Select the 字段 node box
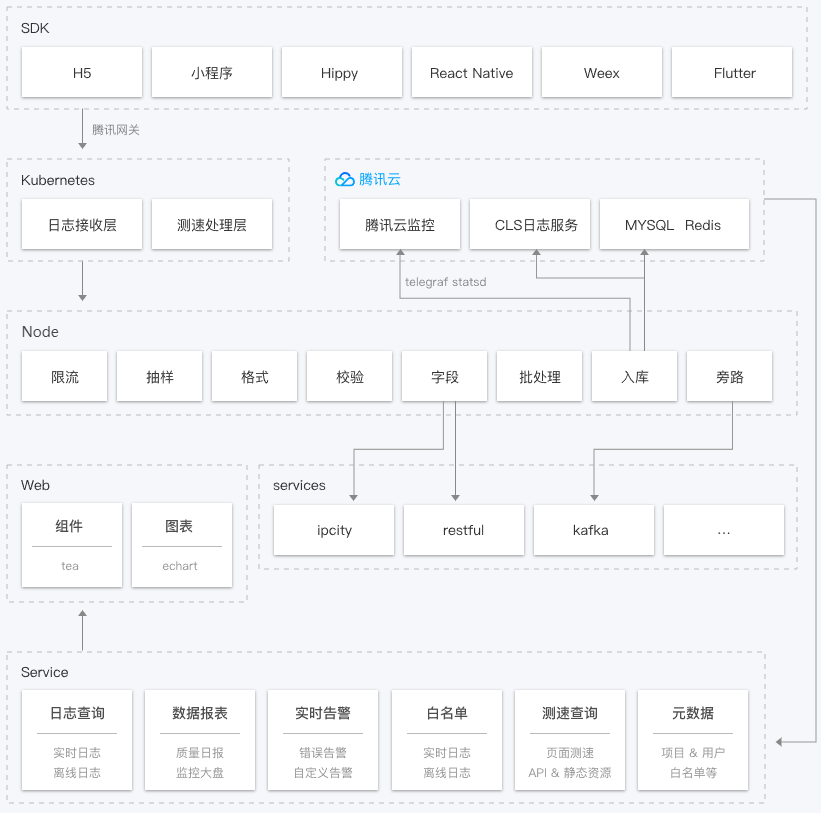Image resolution: width=821 pixels, height=813 pixels. click(x=445, y=376)
